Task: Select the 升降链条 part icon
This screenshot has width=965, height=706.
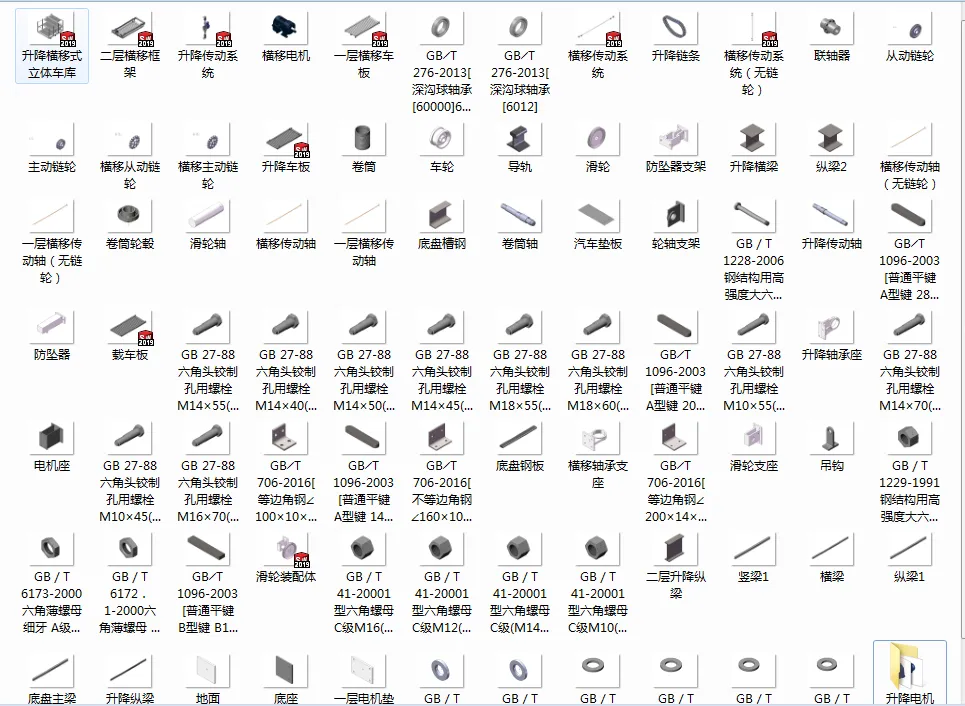Action: click(x=676, y=29)
